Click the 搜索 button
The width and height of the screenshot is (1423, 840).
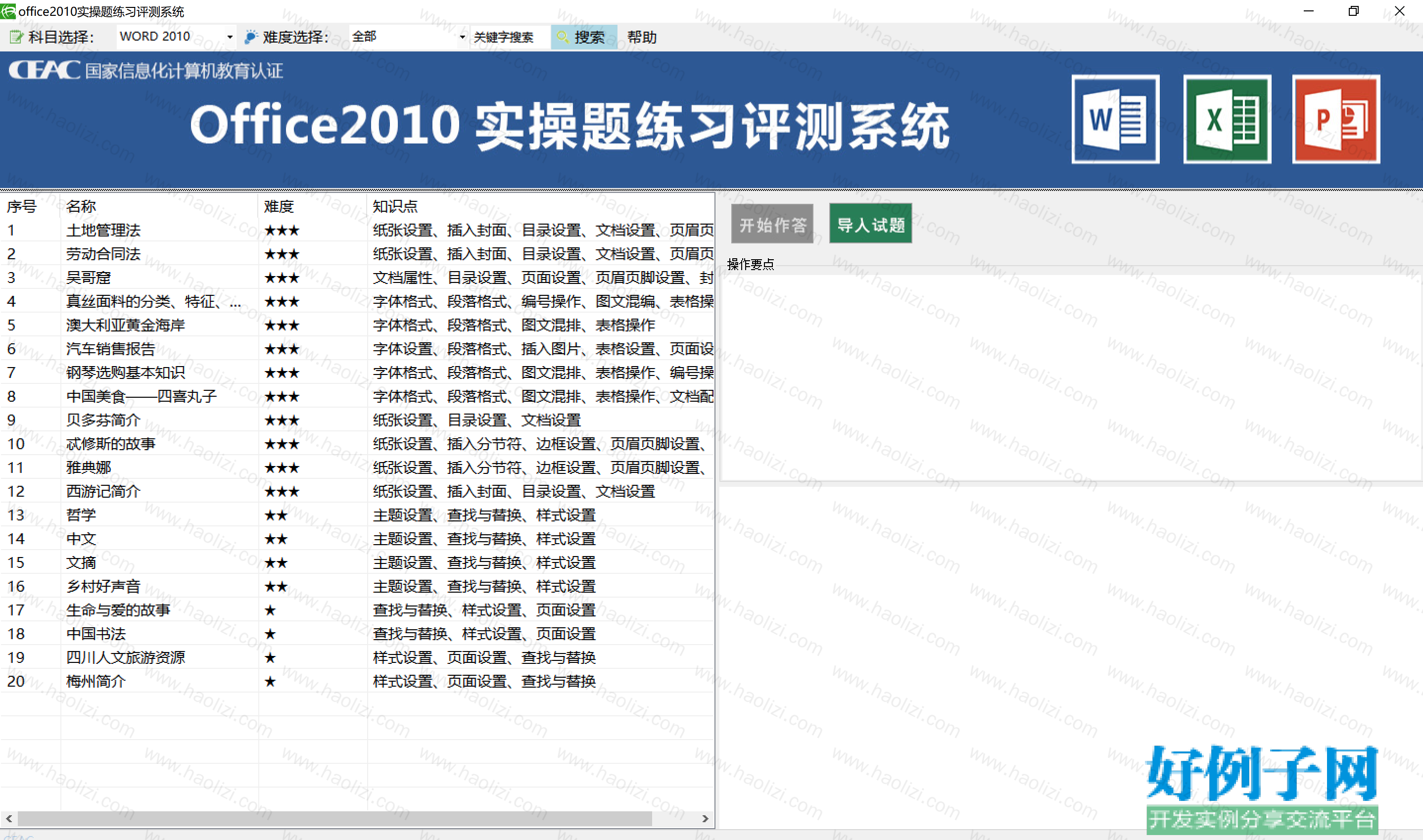(x=583, y=38)
